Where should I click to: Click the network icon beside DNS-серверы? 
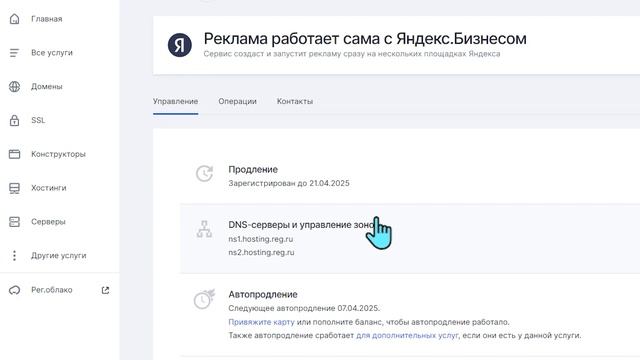204,229
